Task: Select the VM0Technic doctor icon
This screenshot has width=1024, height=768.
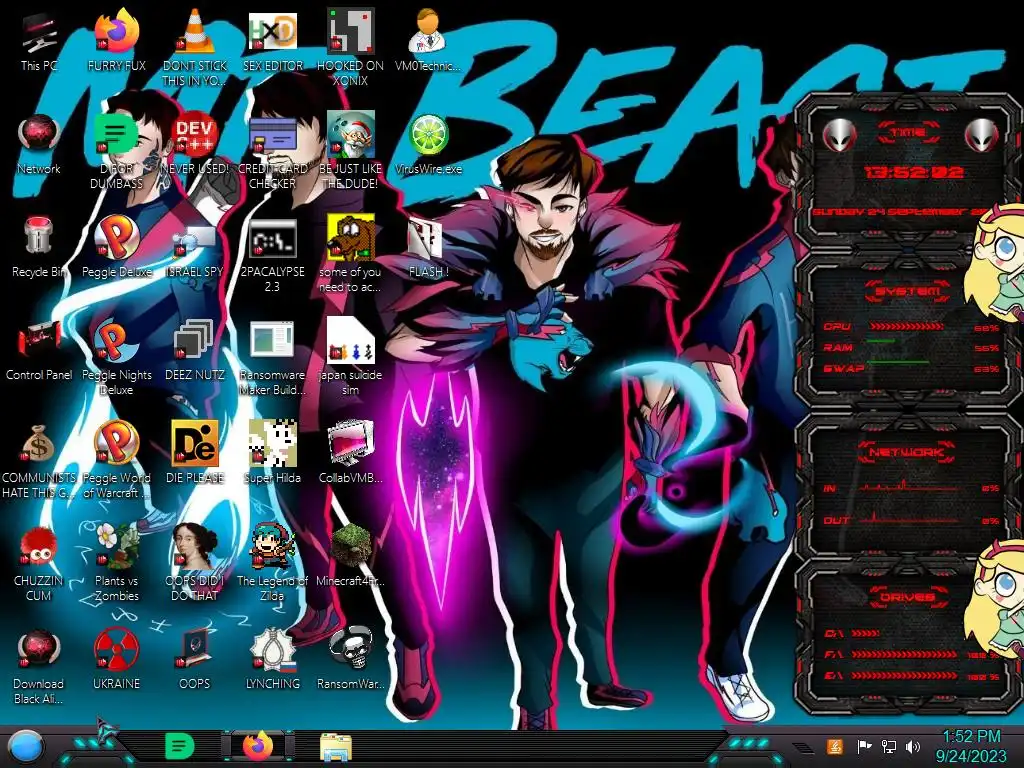Action: pos(428,31)
